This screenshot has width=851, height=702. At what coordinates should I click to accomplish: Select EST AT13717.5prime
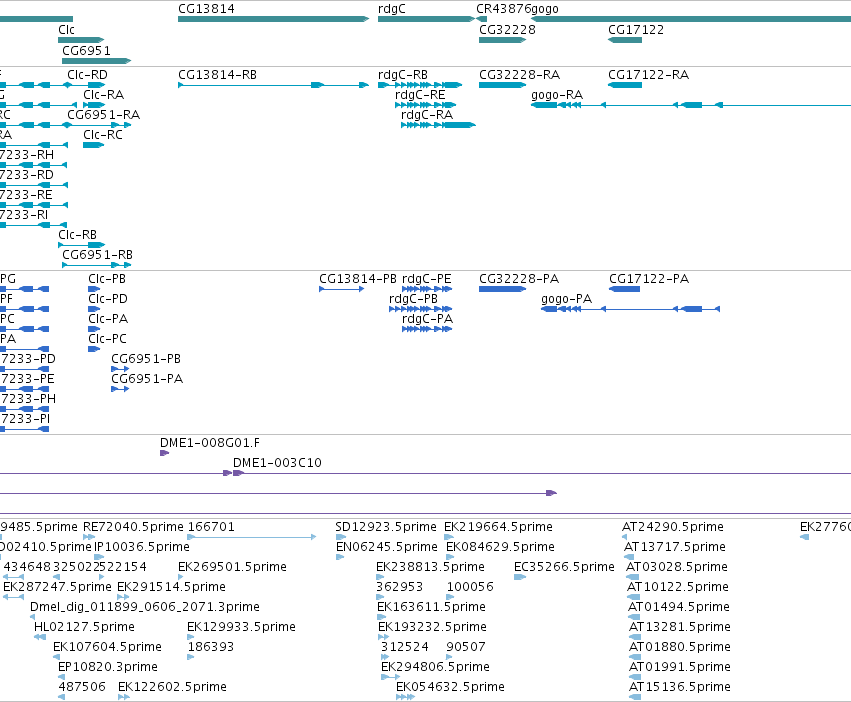(x=629, y=557)
